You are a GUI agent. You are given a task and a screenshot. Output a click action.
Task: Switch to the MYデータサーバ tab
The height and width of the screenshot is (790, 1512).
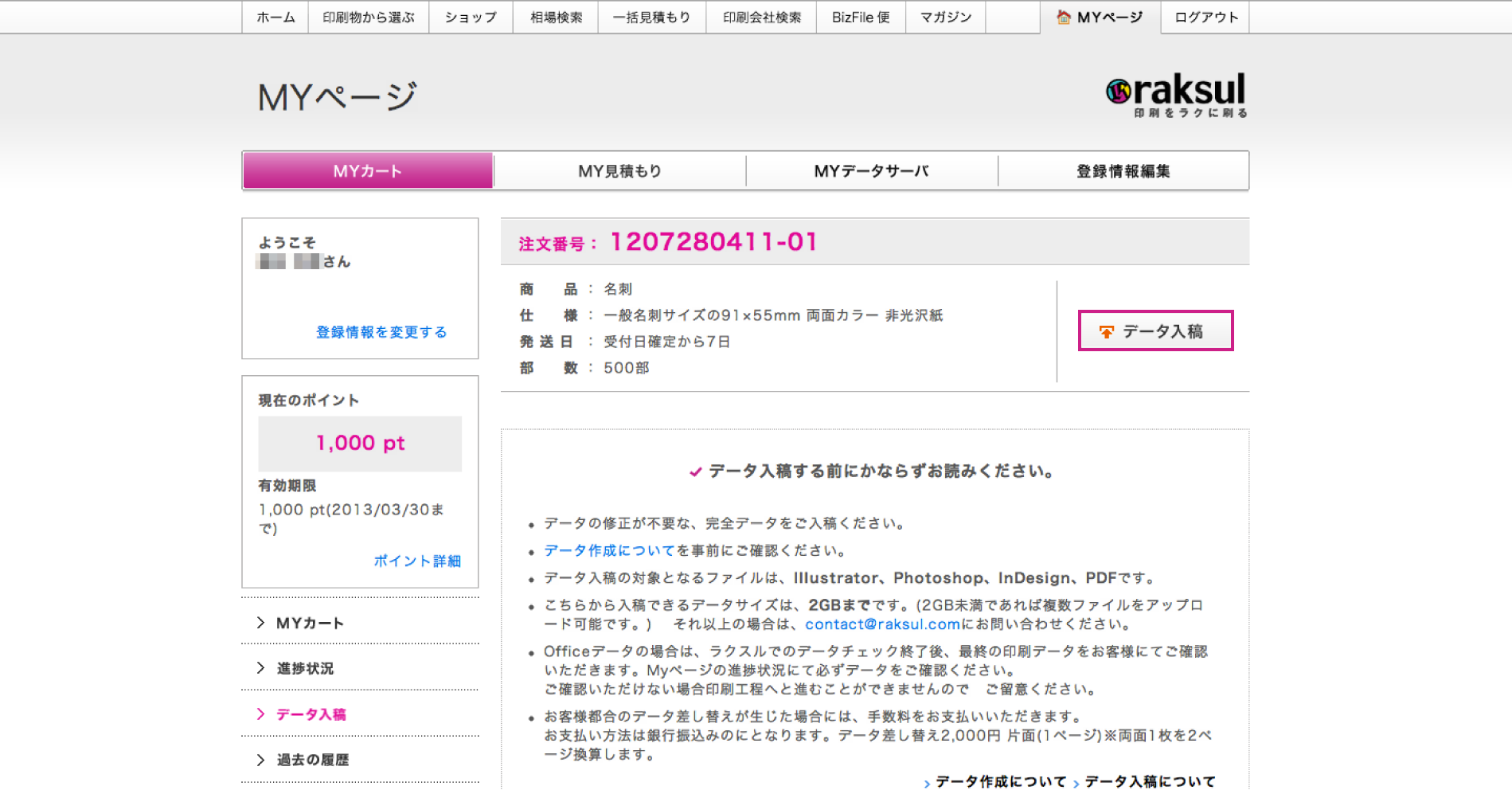tap(871, 171)
